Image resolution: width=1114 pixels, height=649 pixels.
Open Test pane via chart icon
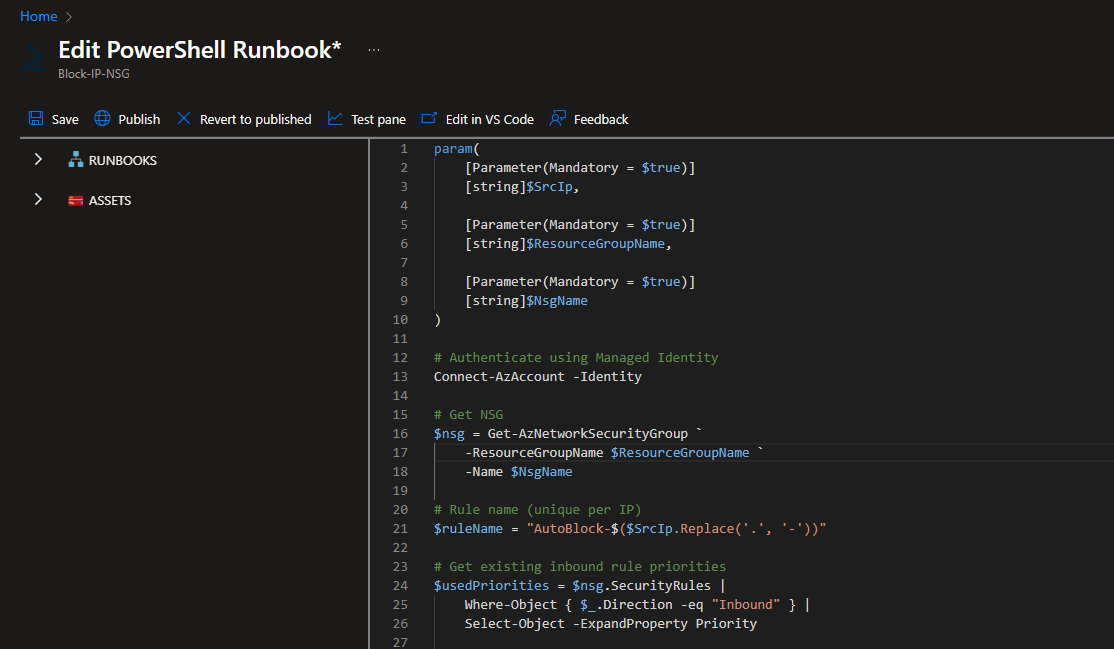[x=335, y=119]
